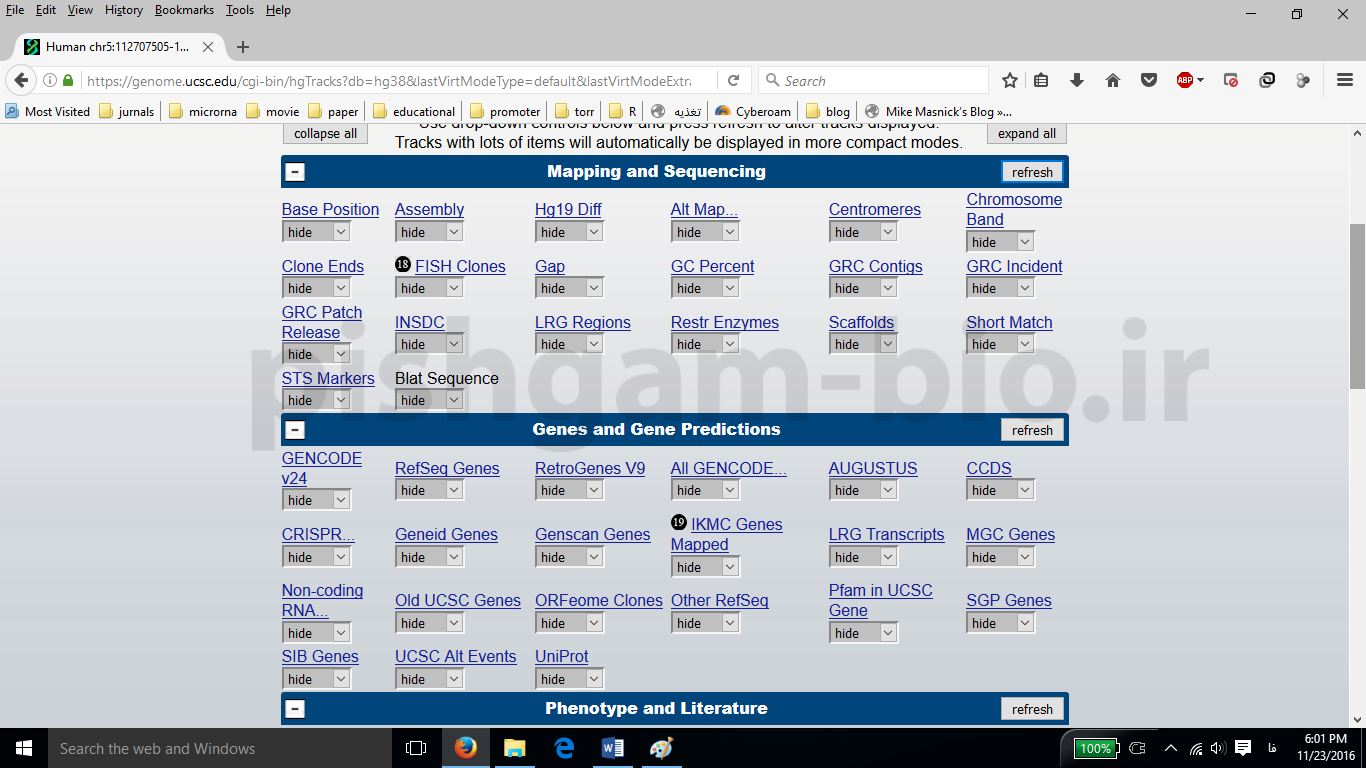Open the Base Position visibility dropdown

pos(316,232)
